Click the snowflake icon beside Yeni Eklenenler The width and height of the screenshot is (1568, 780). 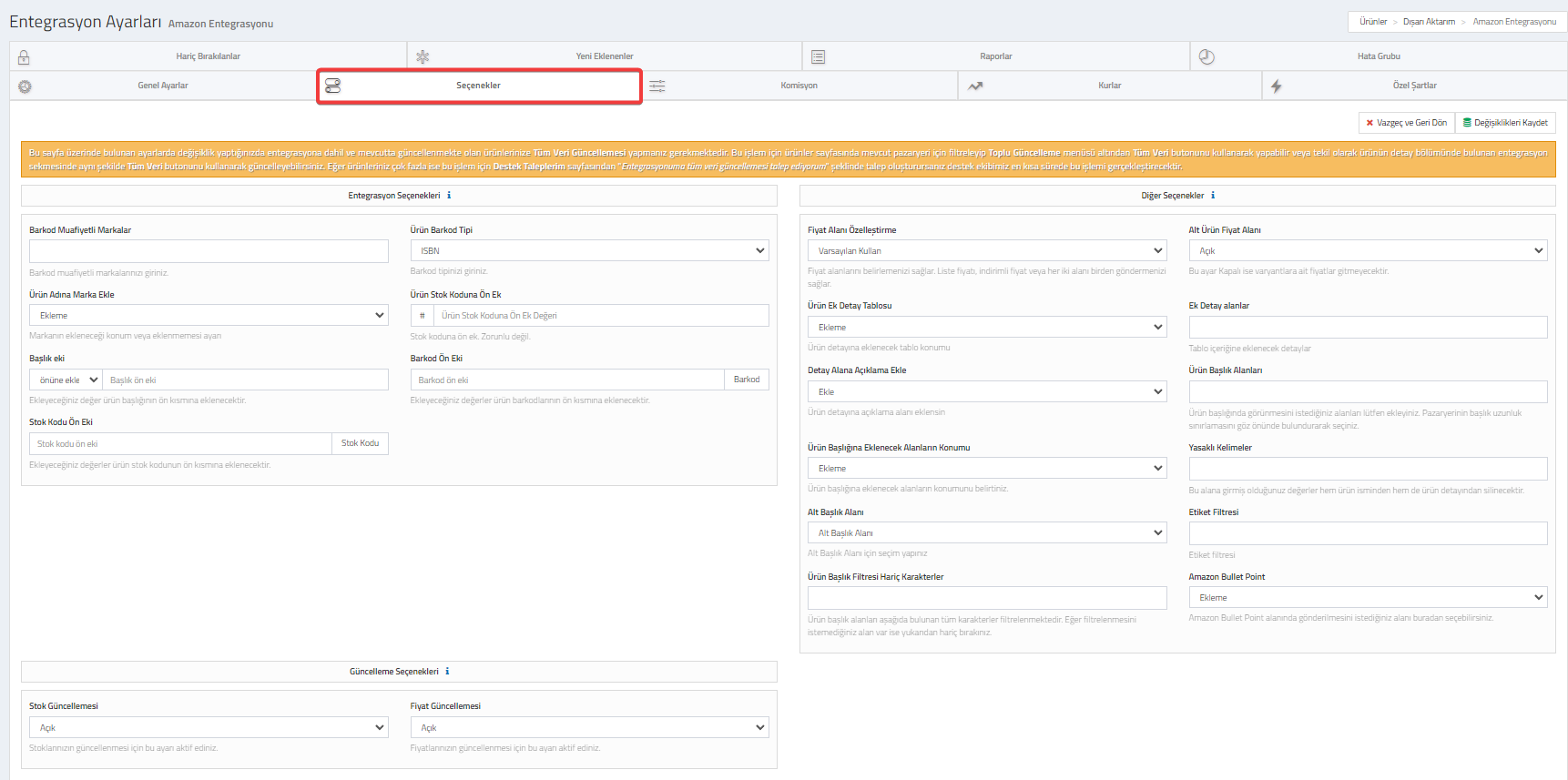(423, 56)
